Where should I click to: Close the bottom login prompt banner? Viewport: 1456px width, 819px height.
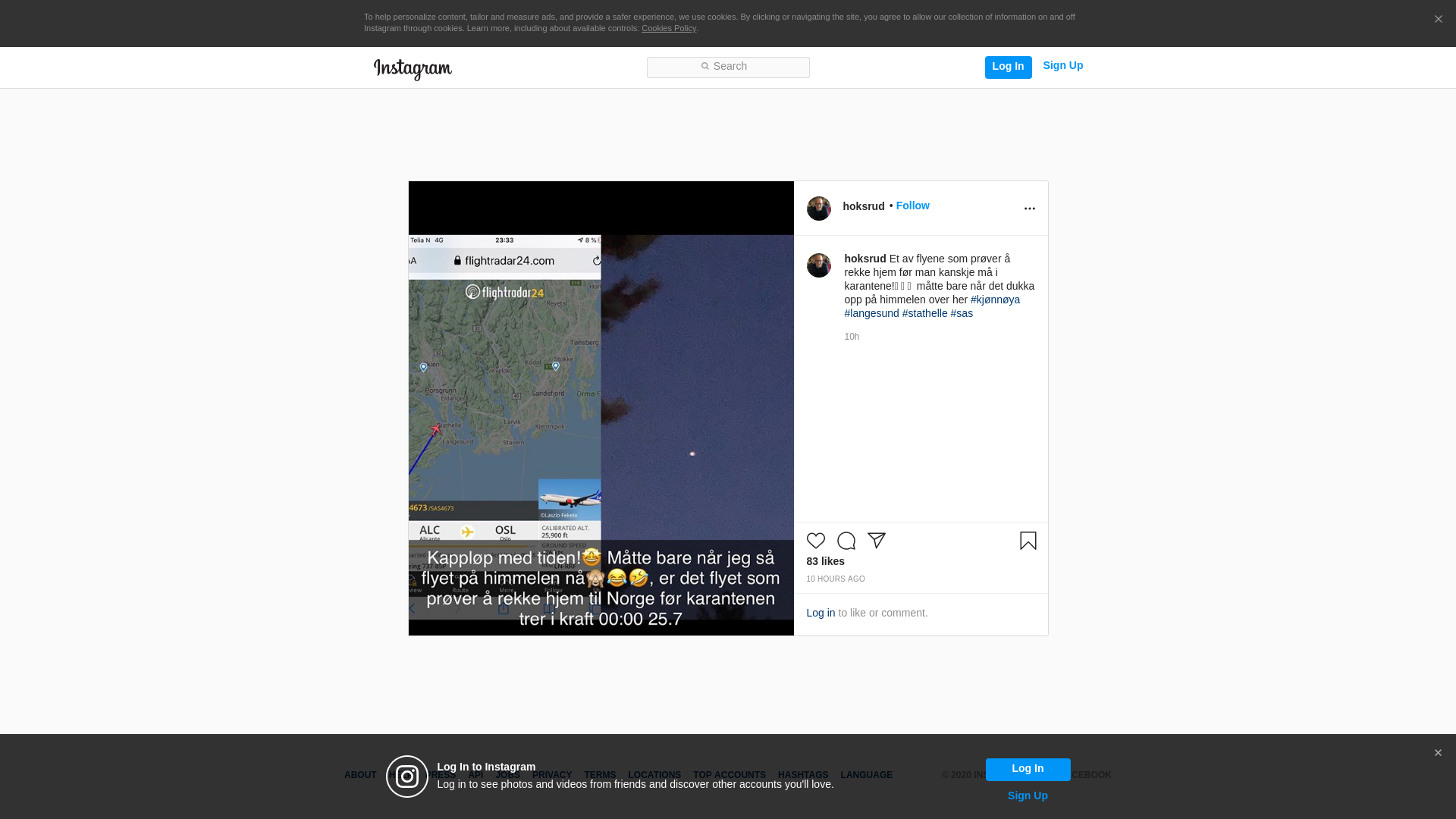coord(1438,753)
